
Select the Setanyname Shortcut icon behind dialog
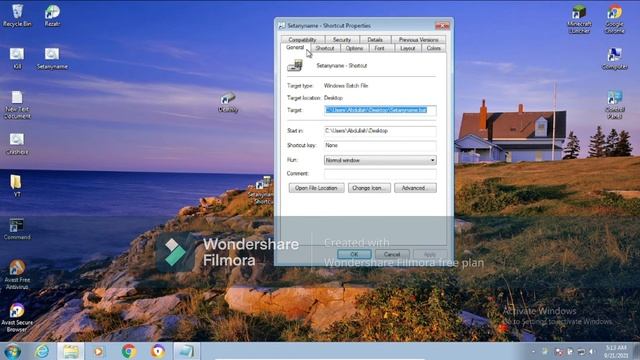pos(262,191)
